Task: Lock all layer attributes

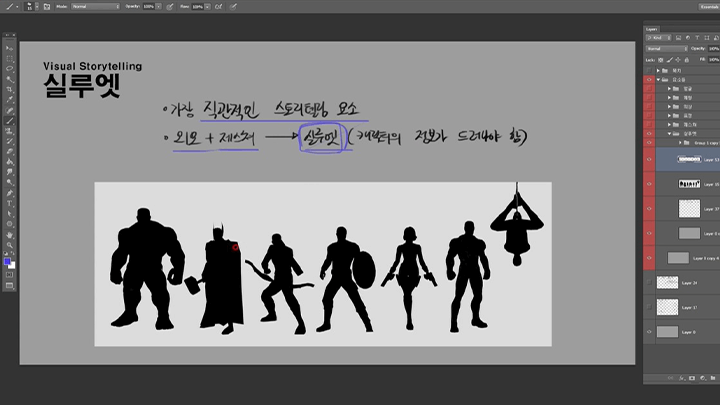Action: coord(687,60)
